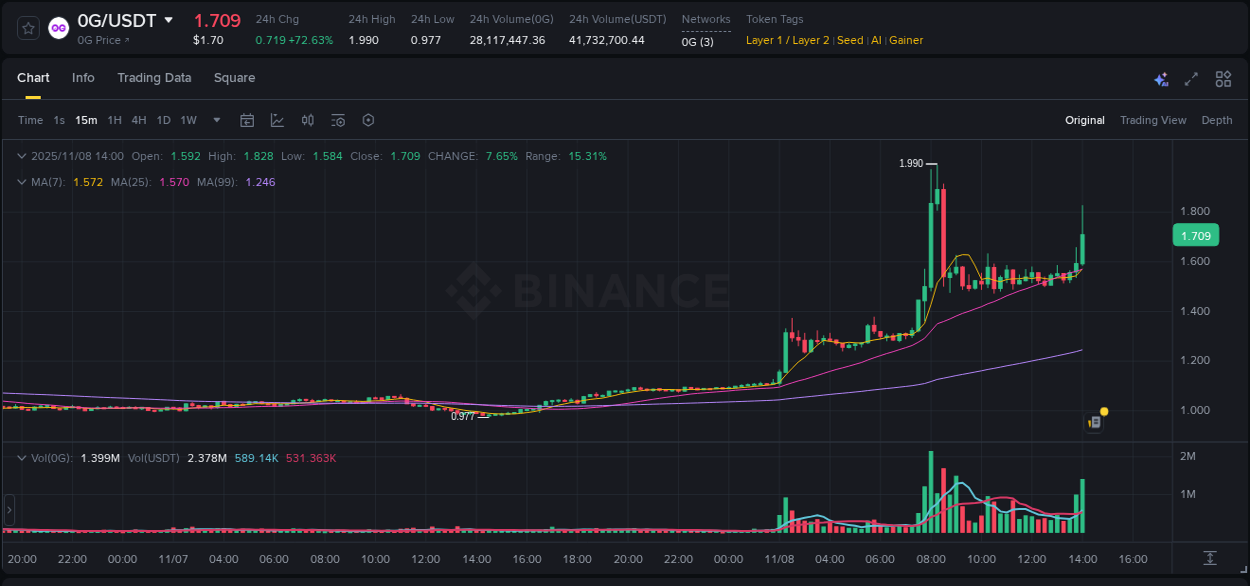Collapse the MA indicators row
The height and width of the screenshot is (586, 1250).
21,182
